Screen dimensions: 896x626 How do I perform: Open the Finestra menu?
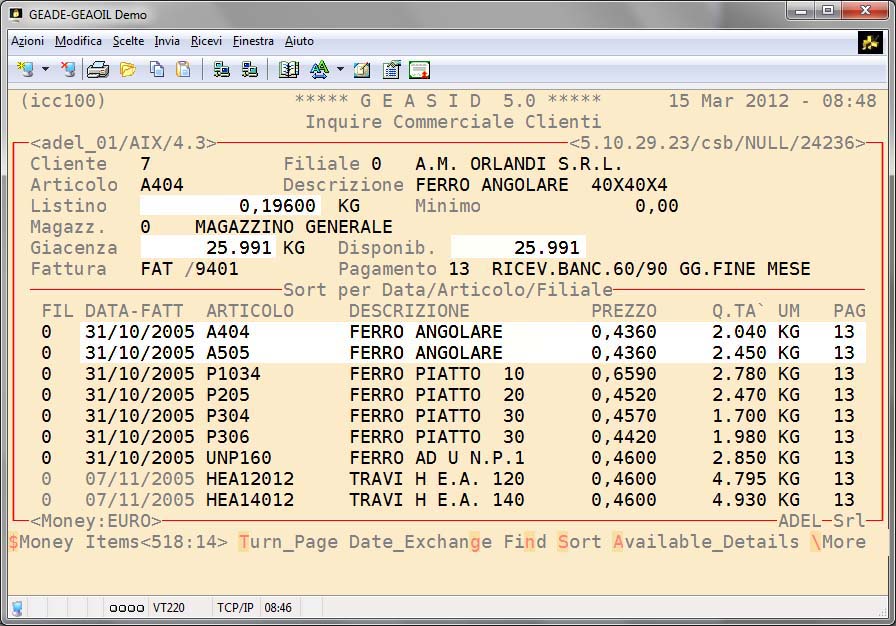253,41
